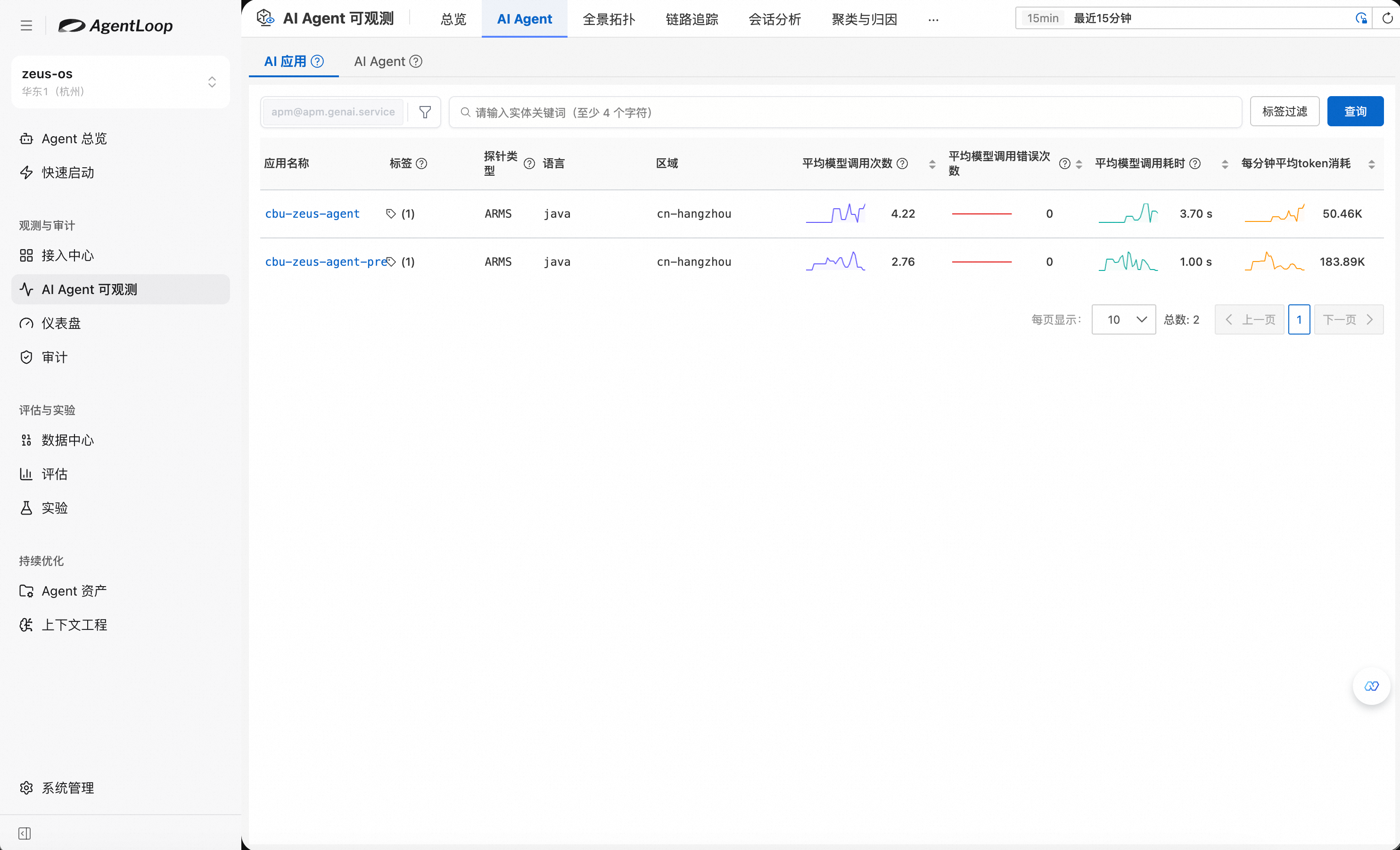Screen dimensions: 1400x850
Task: Expand the more tabs ellipsis menu
Action: point(933,20)
